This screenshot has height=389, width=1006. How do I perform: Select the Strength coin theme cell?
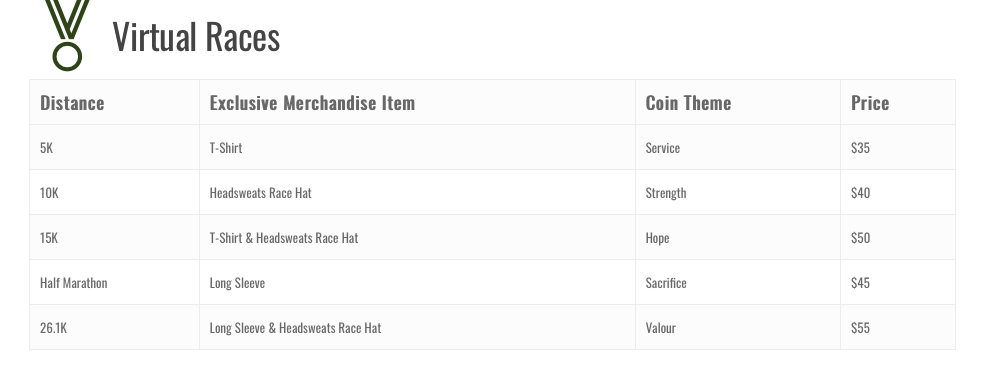point(738,193)
